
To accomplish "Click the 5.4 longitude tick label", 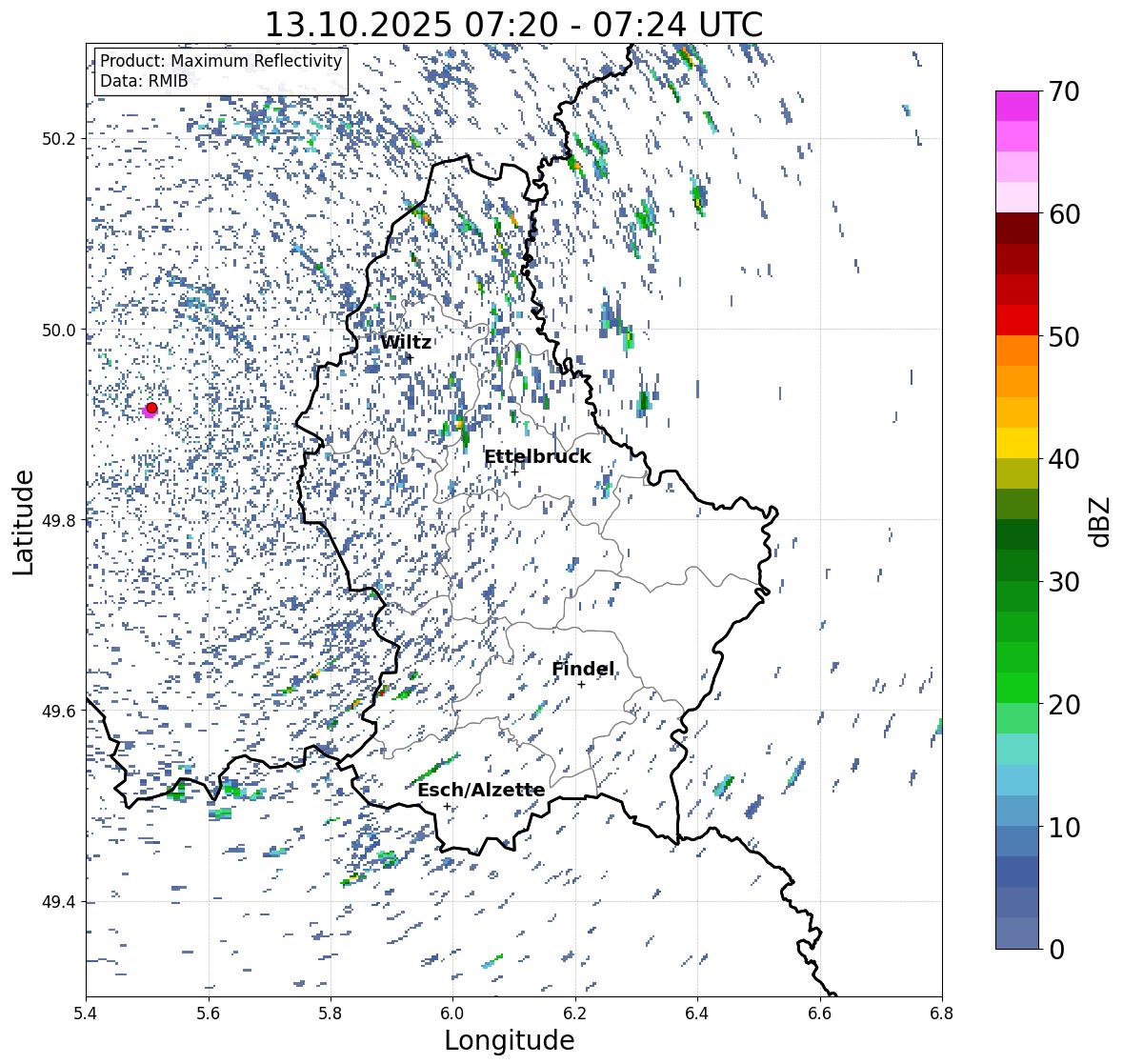I will pyautogui.click(x=86, y=1013).
